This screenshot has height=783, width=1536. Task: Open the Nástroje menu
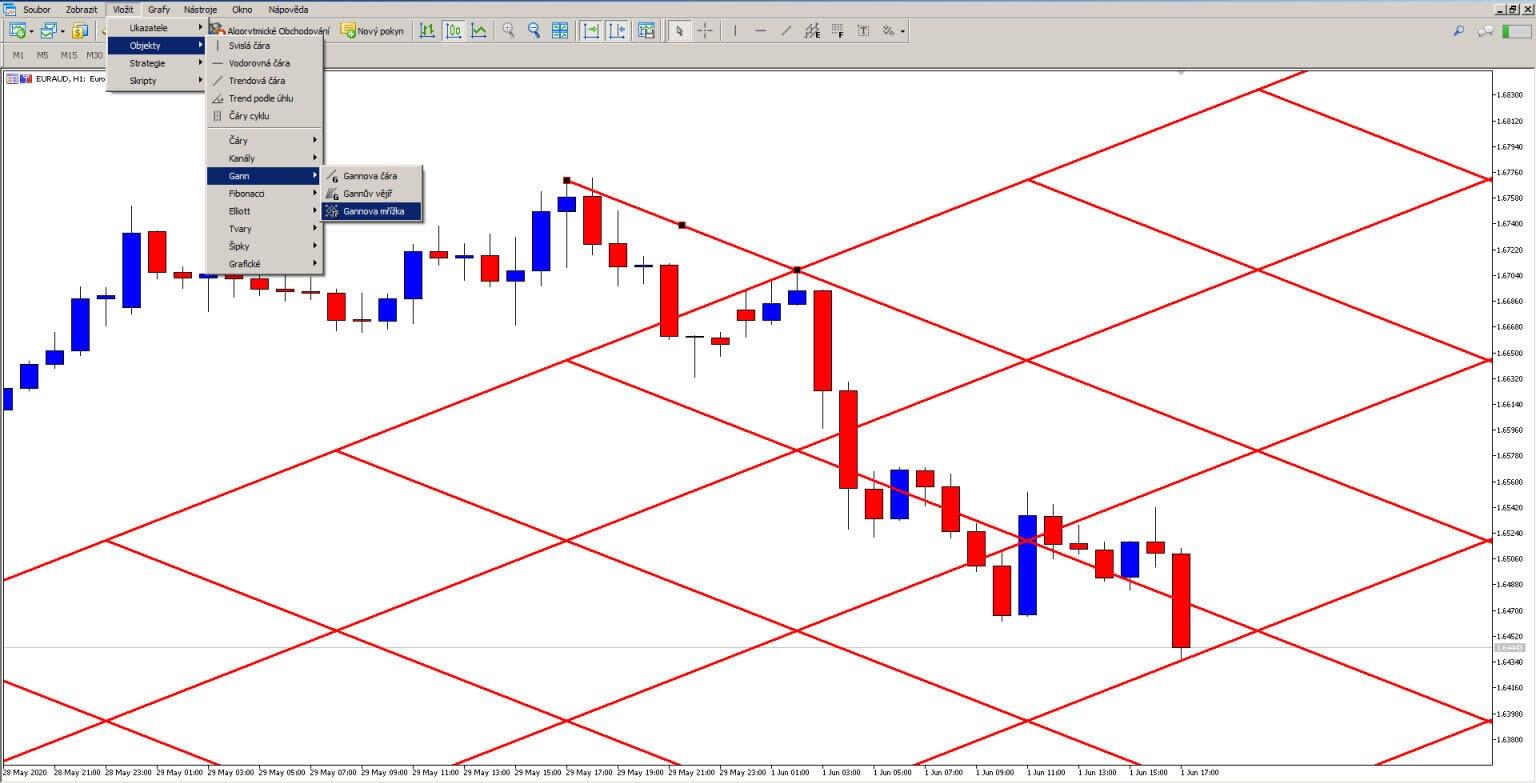pos(200,9)
